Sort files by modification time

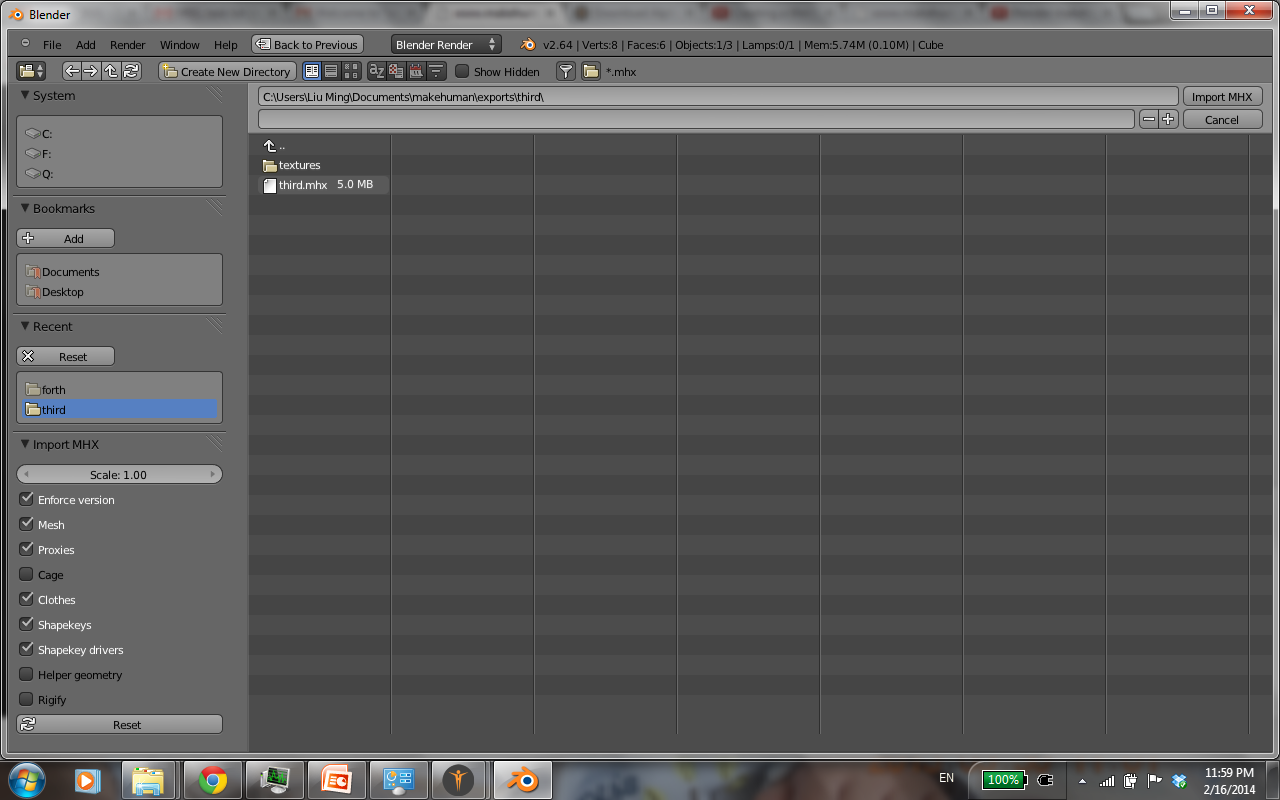[x=416, y=71]
